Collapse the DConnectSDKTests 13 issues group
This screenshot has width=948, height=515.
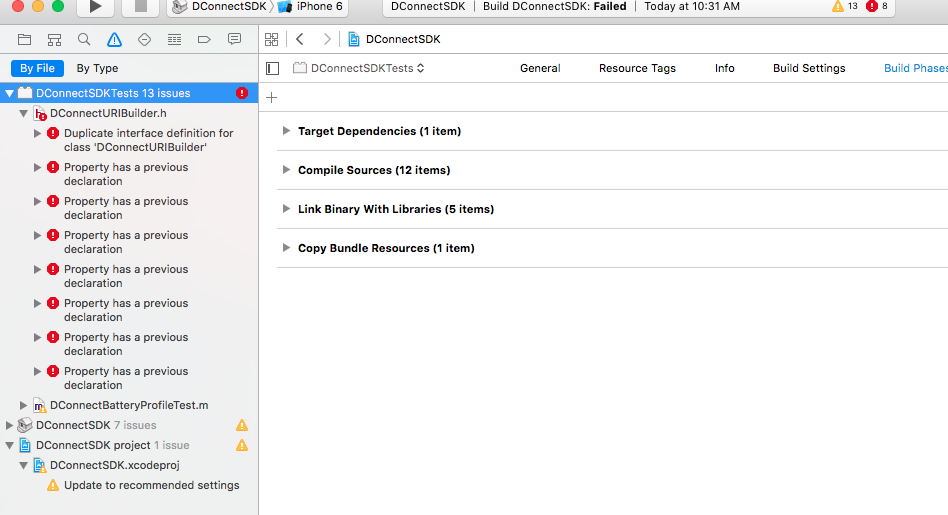[9, 93]
